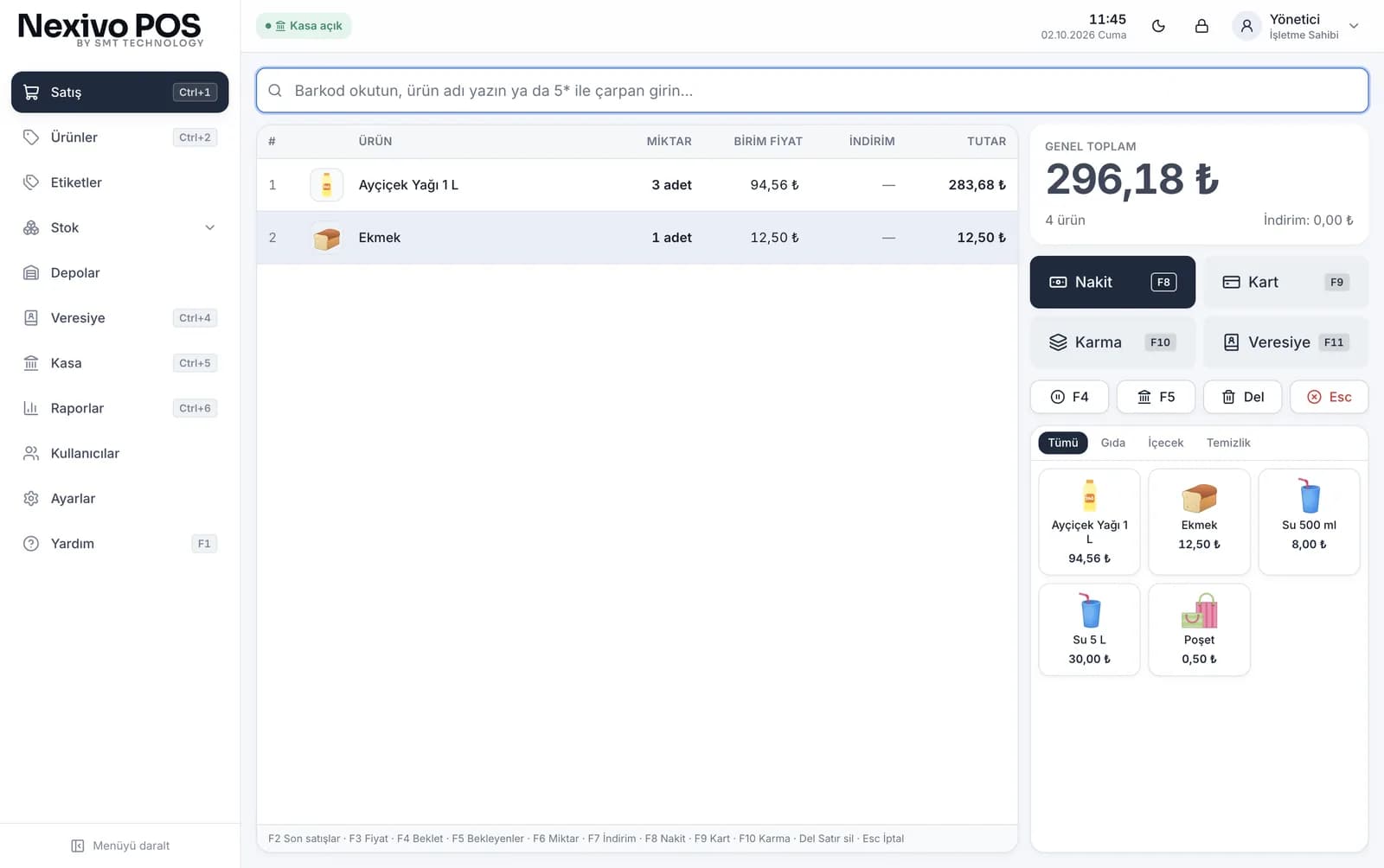Go to Etiketler page
This screenshot has width=1384, height=868.
coord(120,182)
